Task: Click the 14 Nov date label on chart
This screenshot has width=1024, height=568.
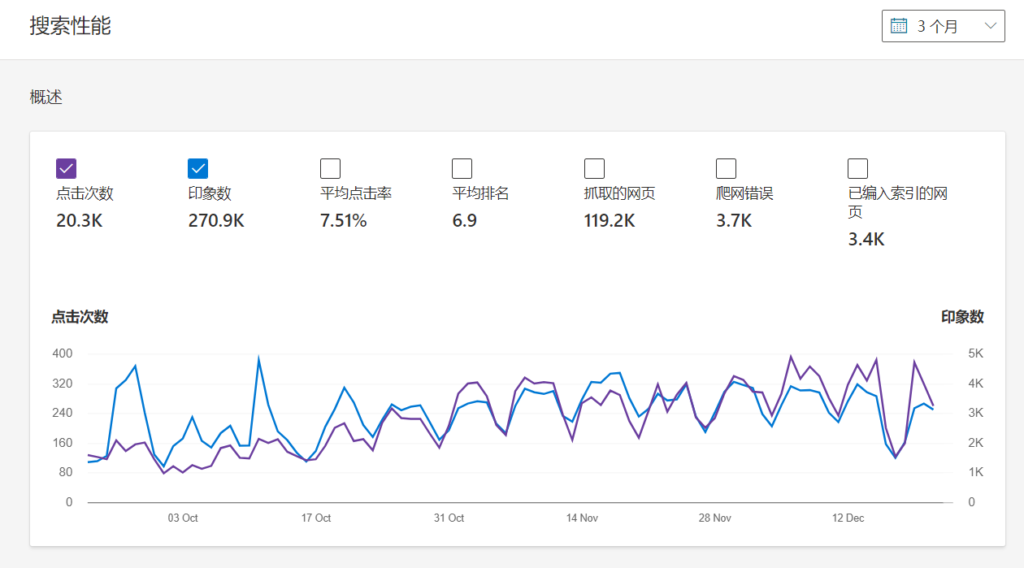Action: (x=582, y=518)
